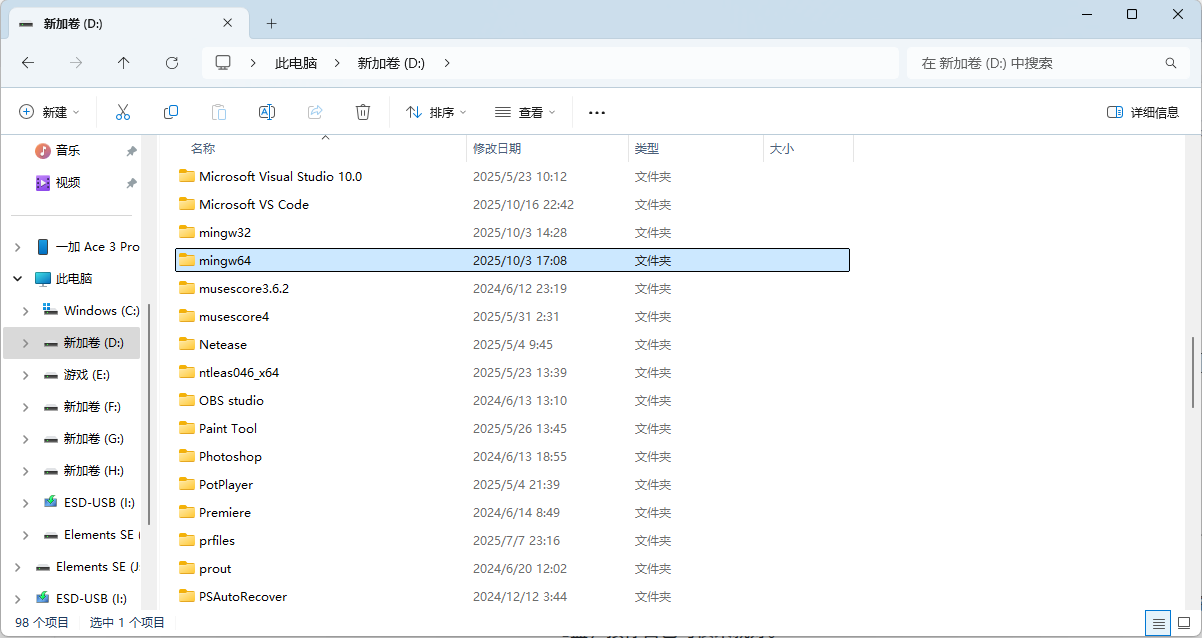Navigate back with the left arrow
This screenshot has width=1202, height=638.
28,63
